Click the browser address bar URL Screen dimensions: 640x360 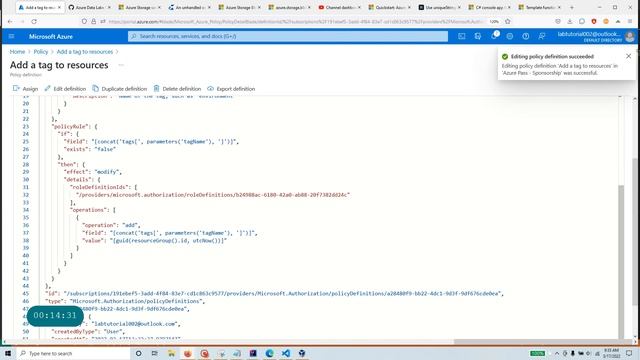[x=296, y=21]
